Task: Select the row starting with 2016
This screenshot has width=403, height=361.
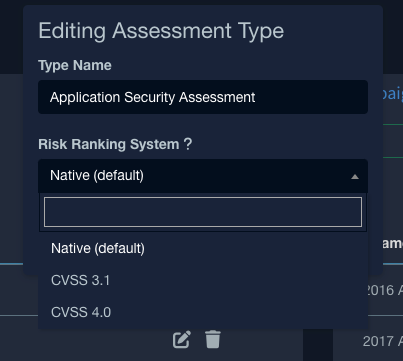Action: (383, 290)
